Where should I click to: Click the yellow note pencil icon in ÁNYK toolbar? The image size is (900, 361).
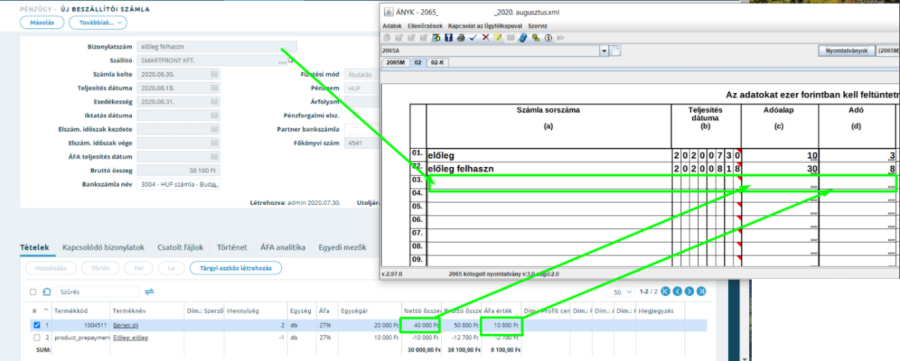tap(498, 38)
